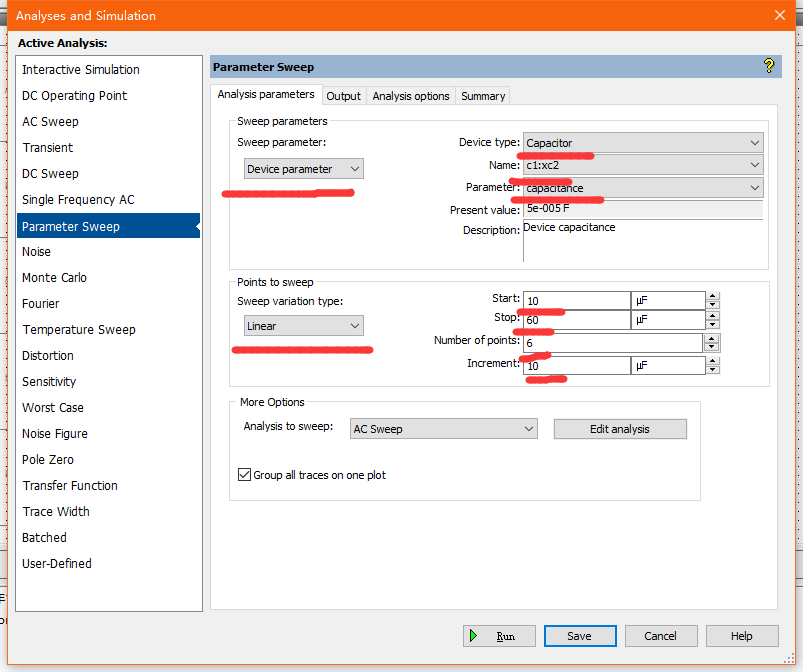The image size is (803, 672).
Task: Click the Stop unit µF field
Action: (x=668, y=320)
